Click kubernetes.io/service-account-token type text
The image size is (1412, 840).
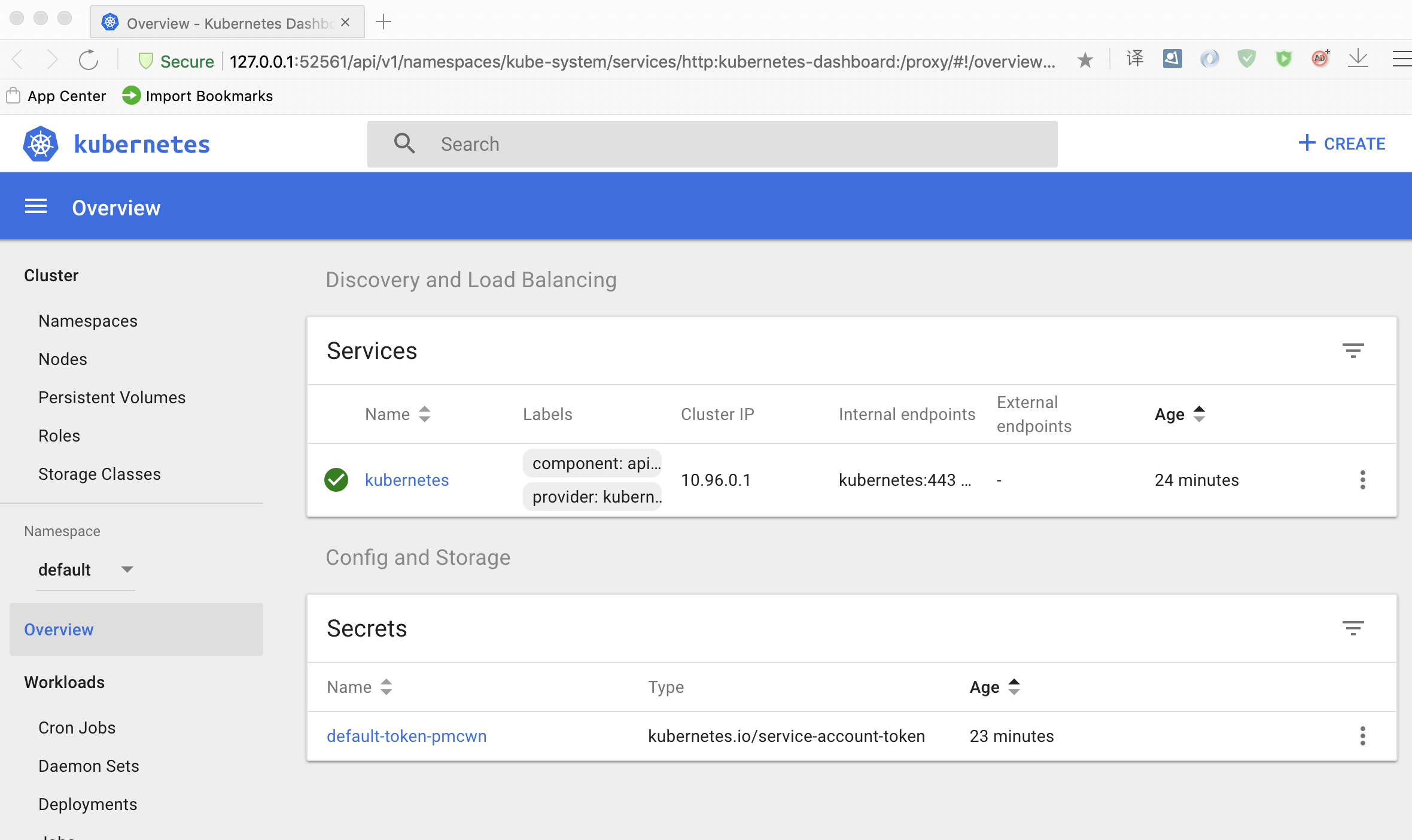[786, 736]
